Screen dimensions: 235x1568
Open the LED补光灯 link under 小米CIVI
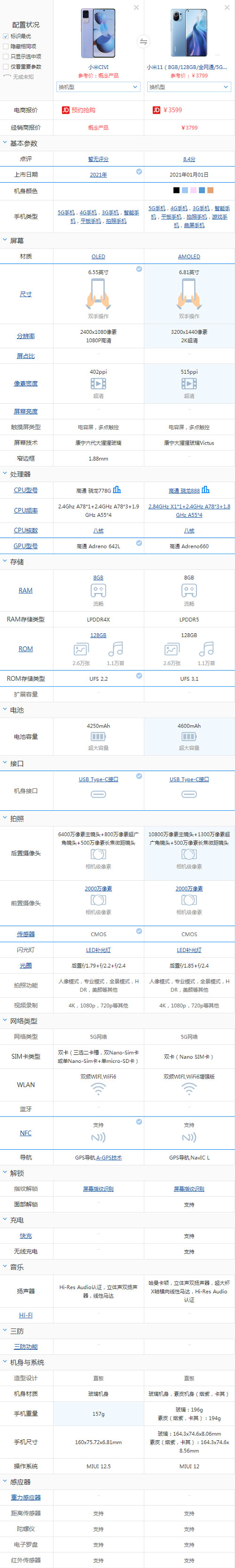click(x=98, y=950)
